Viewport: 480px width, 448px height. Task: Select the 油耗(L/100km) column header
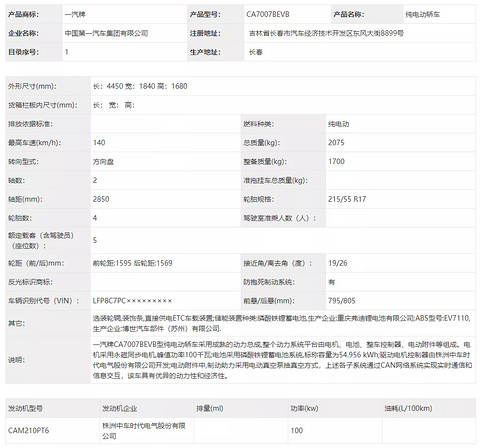[x=408, y=408]
